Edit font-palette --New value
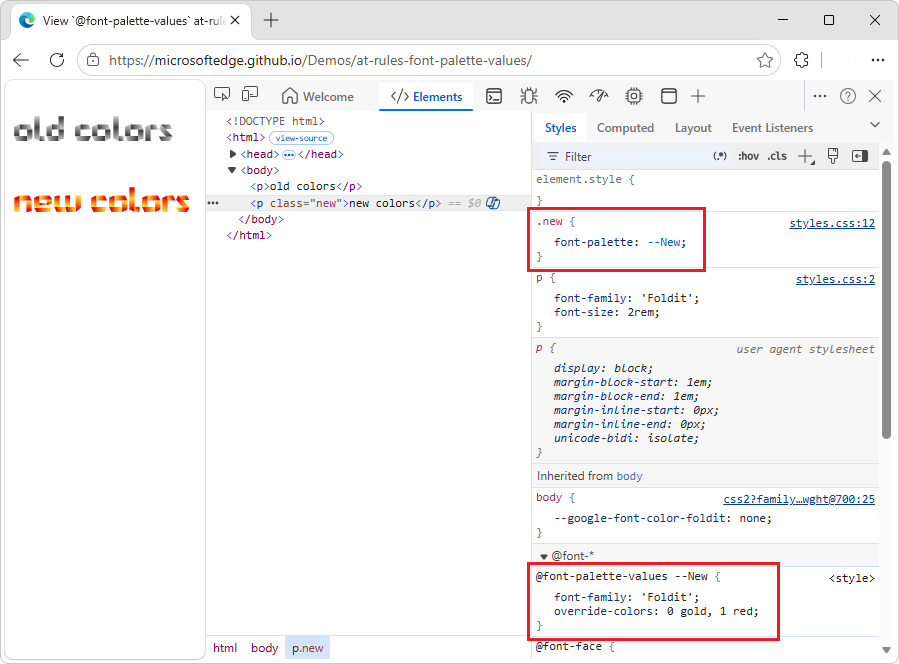899x664 pixels. pos(664,243)
